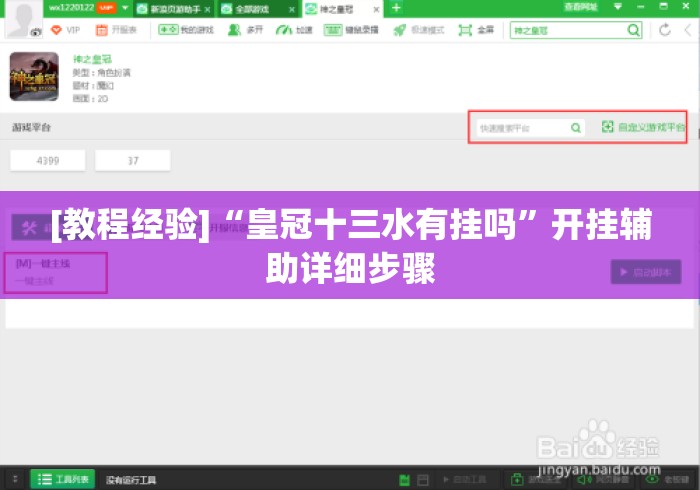
Task: Open the VIP diamond icon
Action: [56, 30]
